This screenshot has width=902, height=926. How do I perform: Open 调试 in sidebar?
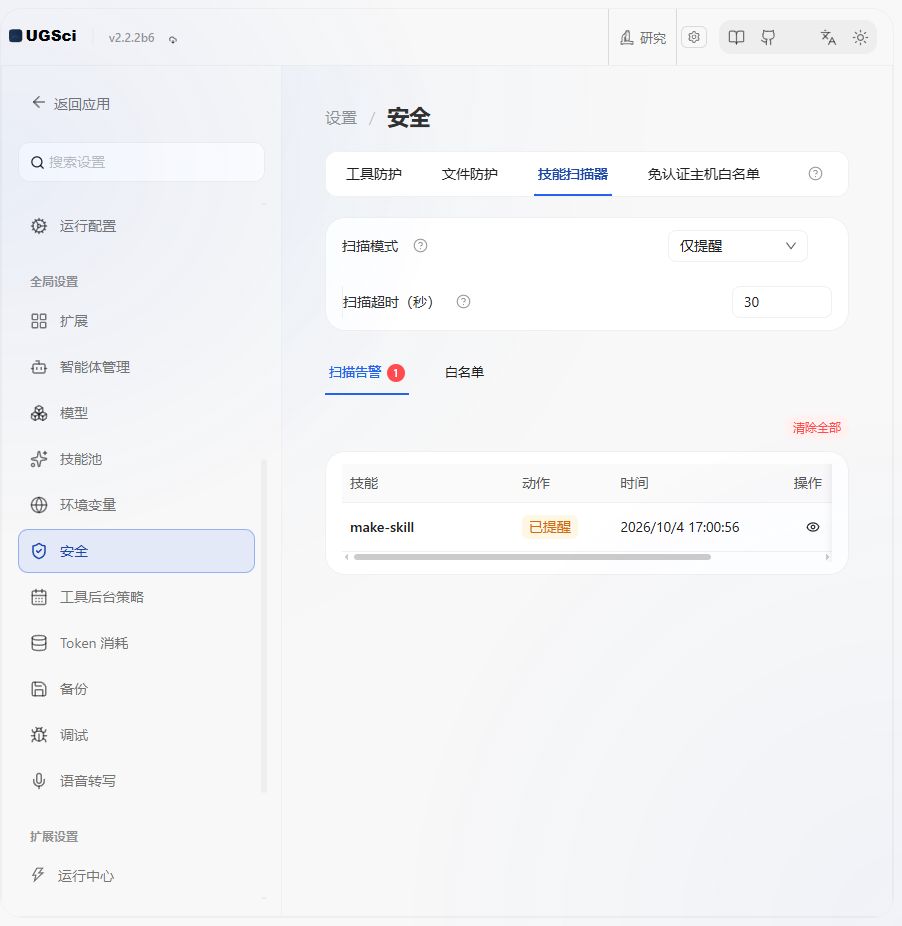pyautogui.click(x=136, y=735)
